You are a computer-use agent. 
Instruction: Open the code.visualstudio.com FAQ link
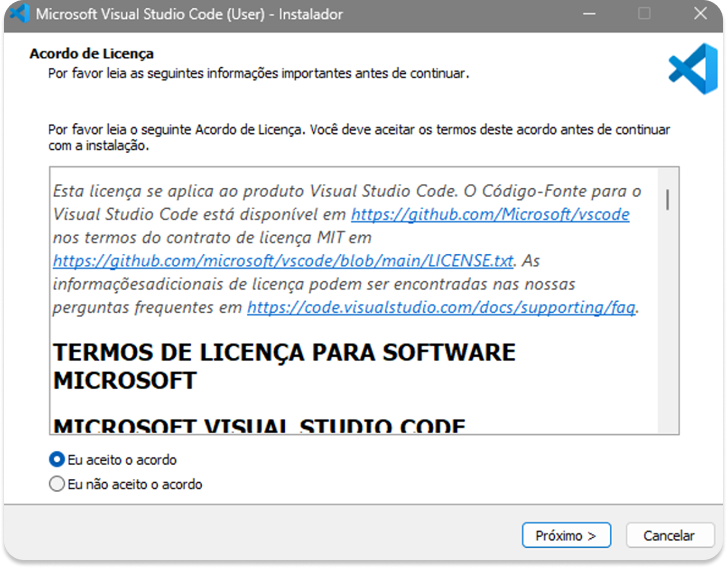441,307
